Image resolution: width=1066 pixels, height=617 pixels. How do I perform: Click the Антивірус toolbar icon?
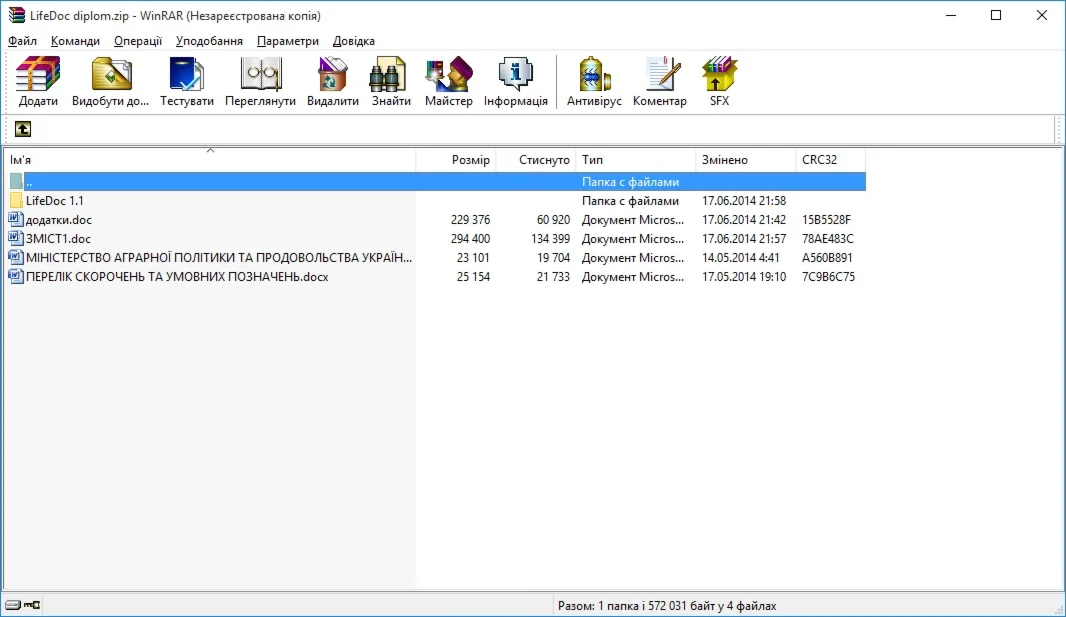[594, 74]
